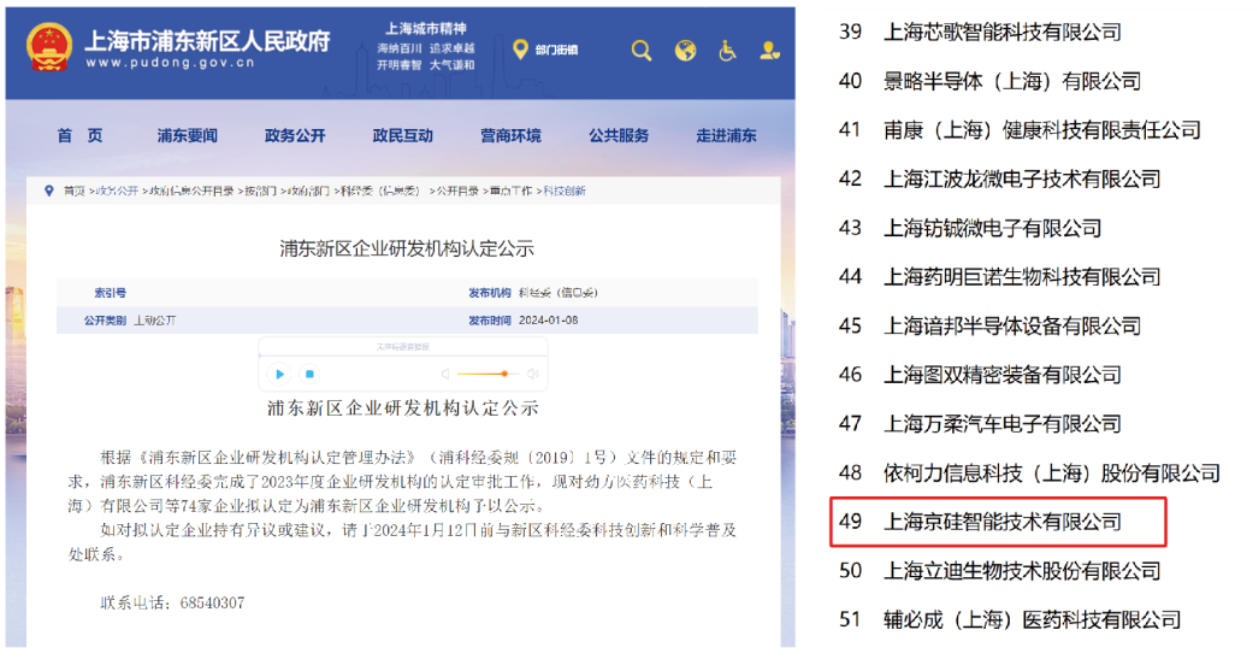This screenshot has width=1257, height=669.
Task: Select row 47 上海万柔汽车电子有限公司
Action: coord(980,424)
